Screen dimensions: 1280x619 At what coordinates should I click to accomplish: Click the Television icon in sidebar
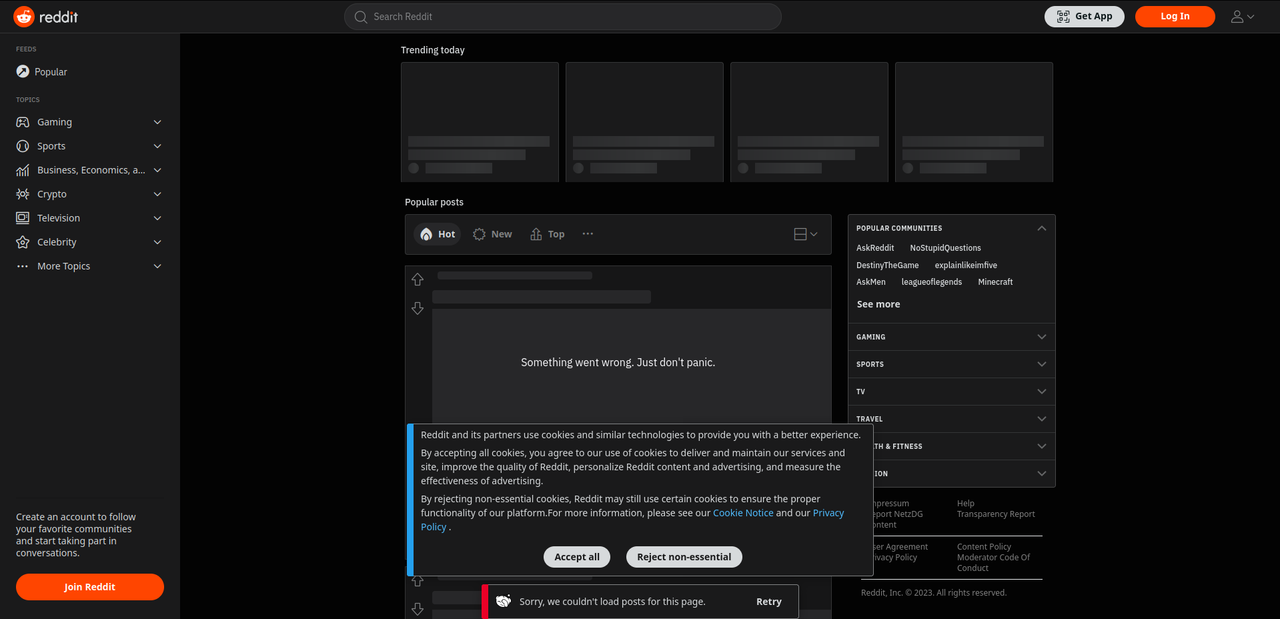pyautogui.click(x=23, y=218)
